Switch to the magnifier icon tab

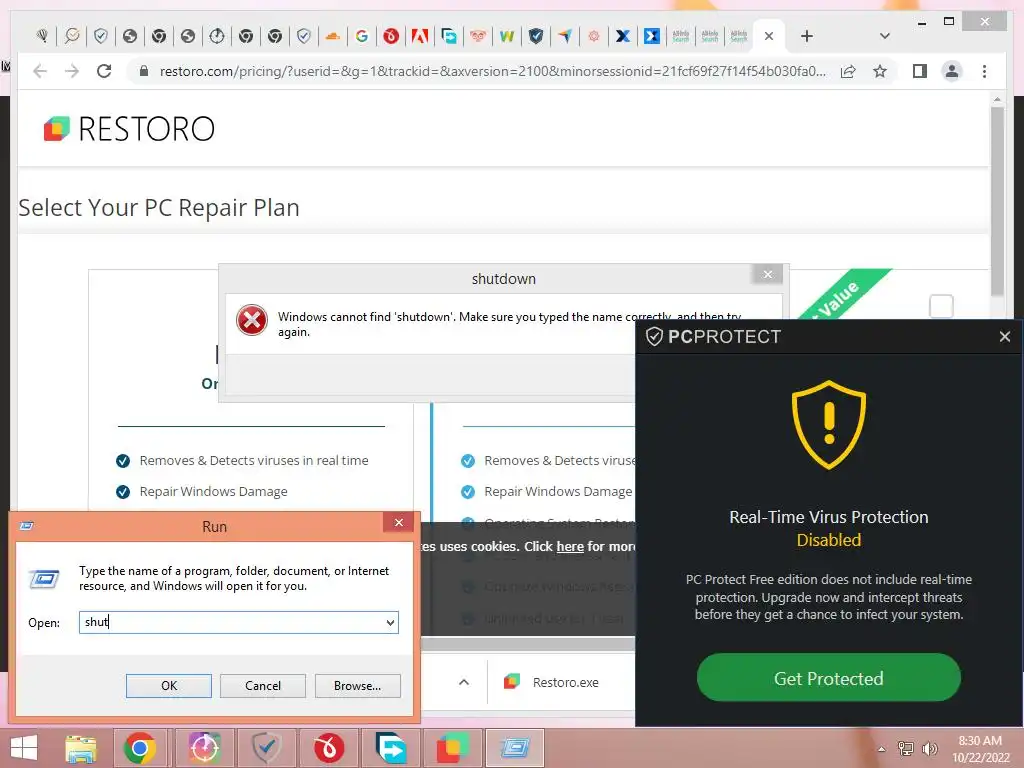[x=72, y=37]
